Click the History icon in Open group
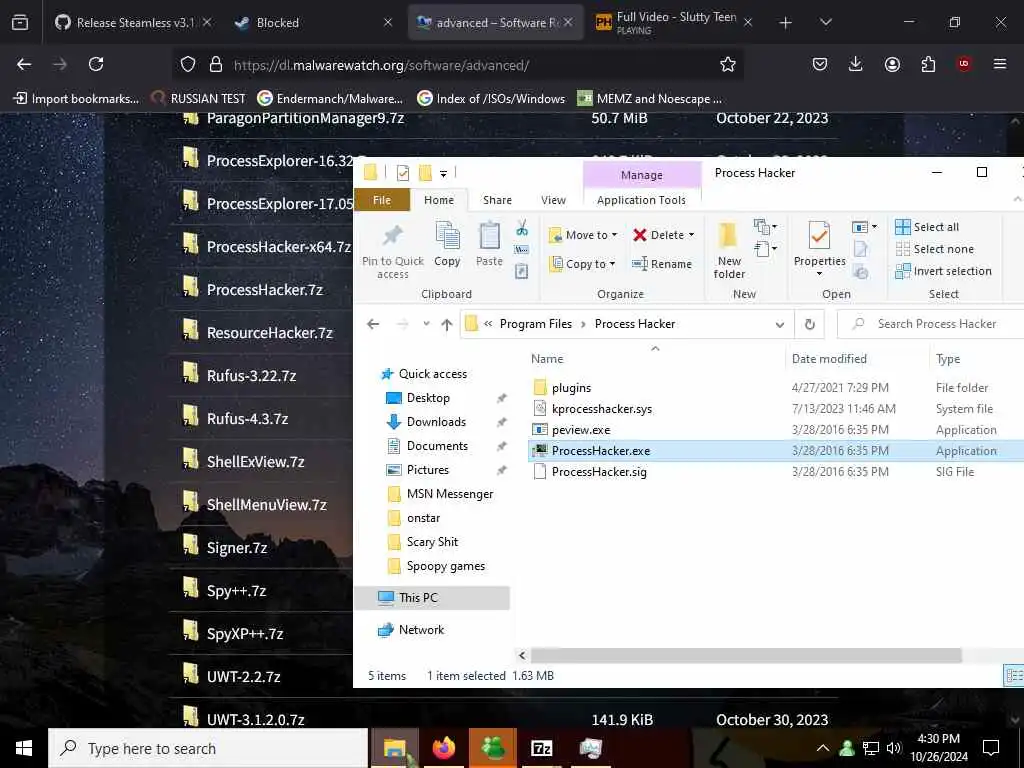 pos(861,271)
